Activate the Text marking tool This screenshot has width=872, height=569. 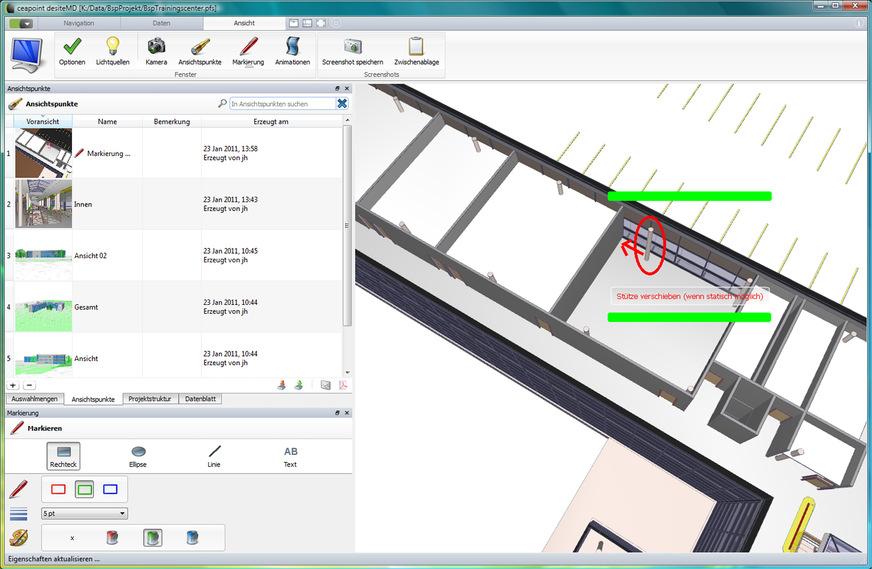click(290, 456)
